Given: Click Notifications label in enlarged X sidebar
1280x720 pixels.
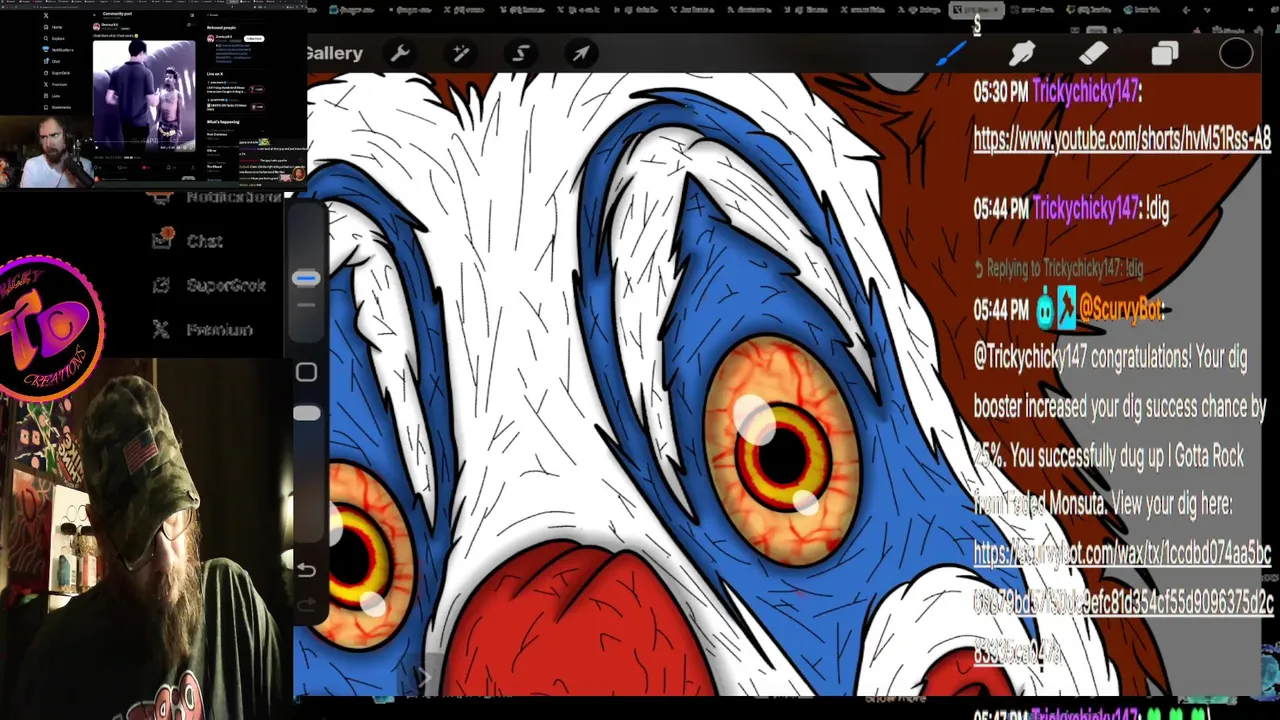Looking at the screenshot, I should [234, 197].
